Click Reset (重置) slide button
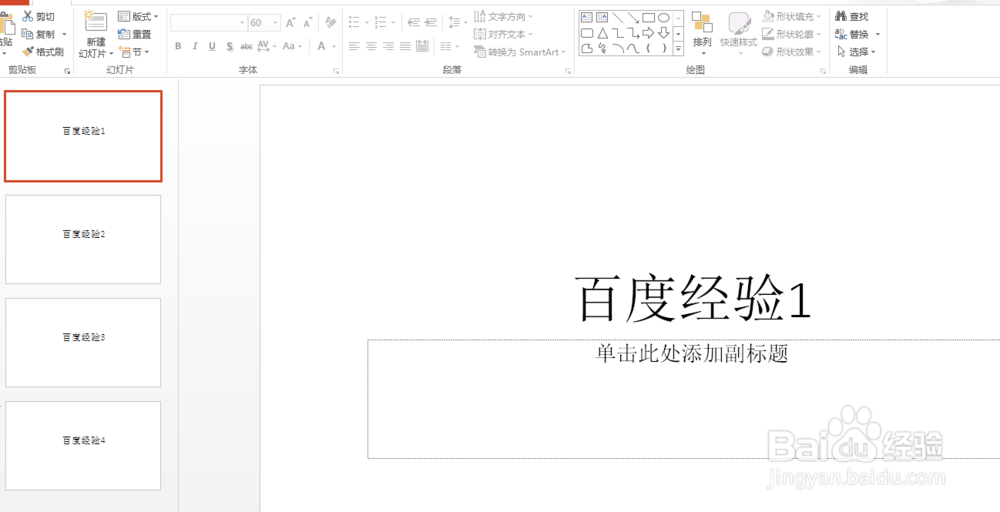This screenshot has width=1000, height=512. point(135,34)
